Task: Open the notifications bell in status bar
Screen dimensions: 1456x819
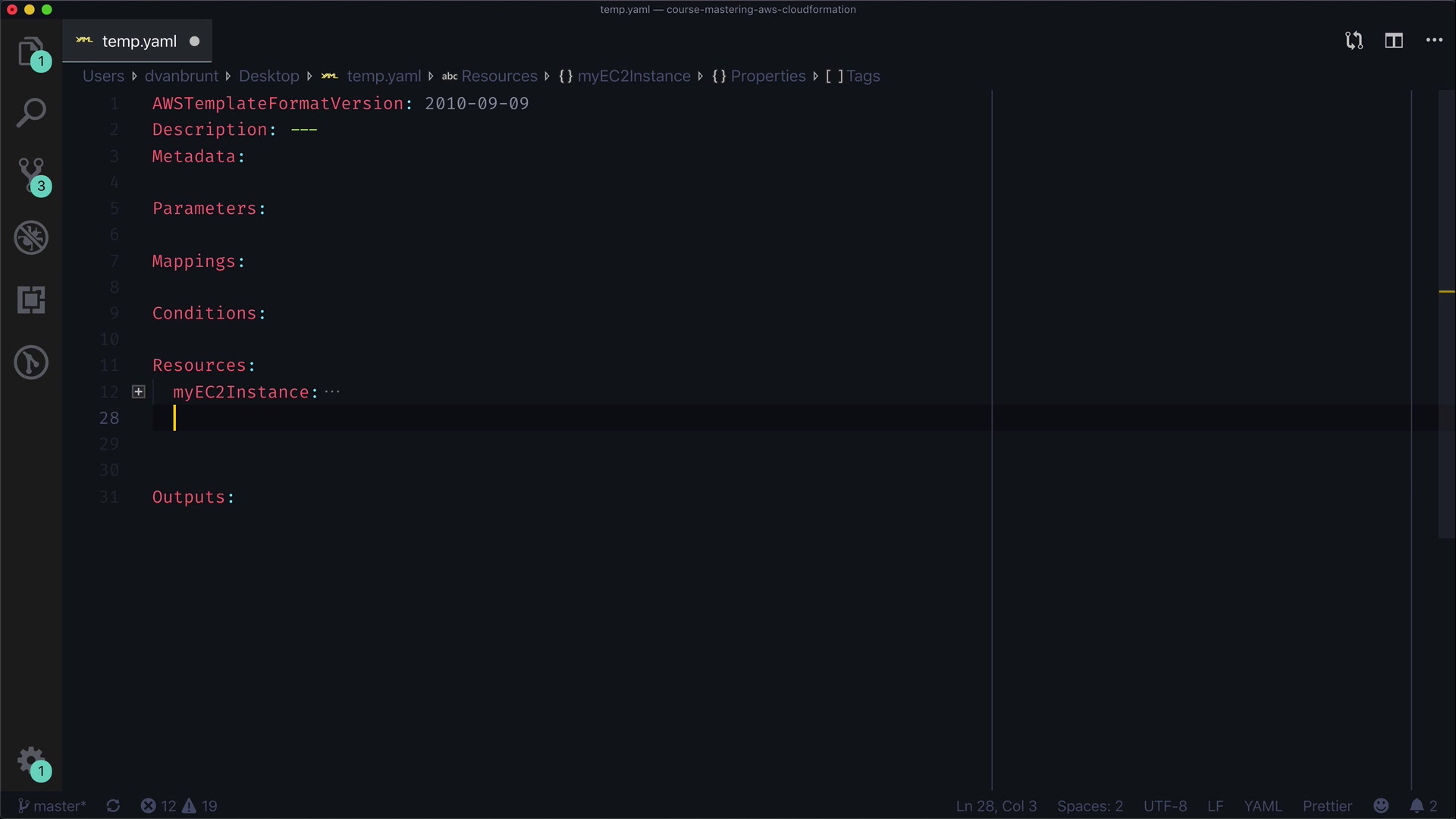Action: pos(1417,805)
